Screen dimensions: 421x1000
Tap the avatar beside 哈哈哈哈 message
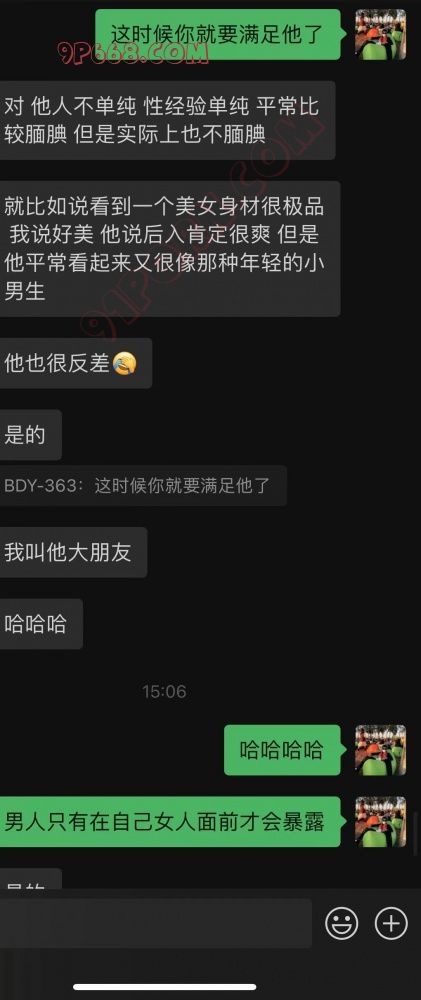click(x=381, y=750)
